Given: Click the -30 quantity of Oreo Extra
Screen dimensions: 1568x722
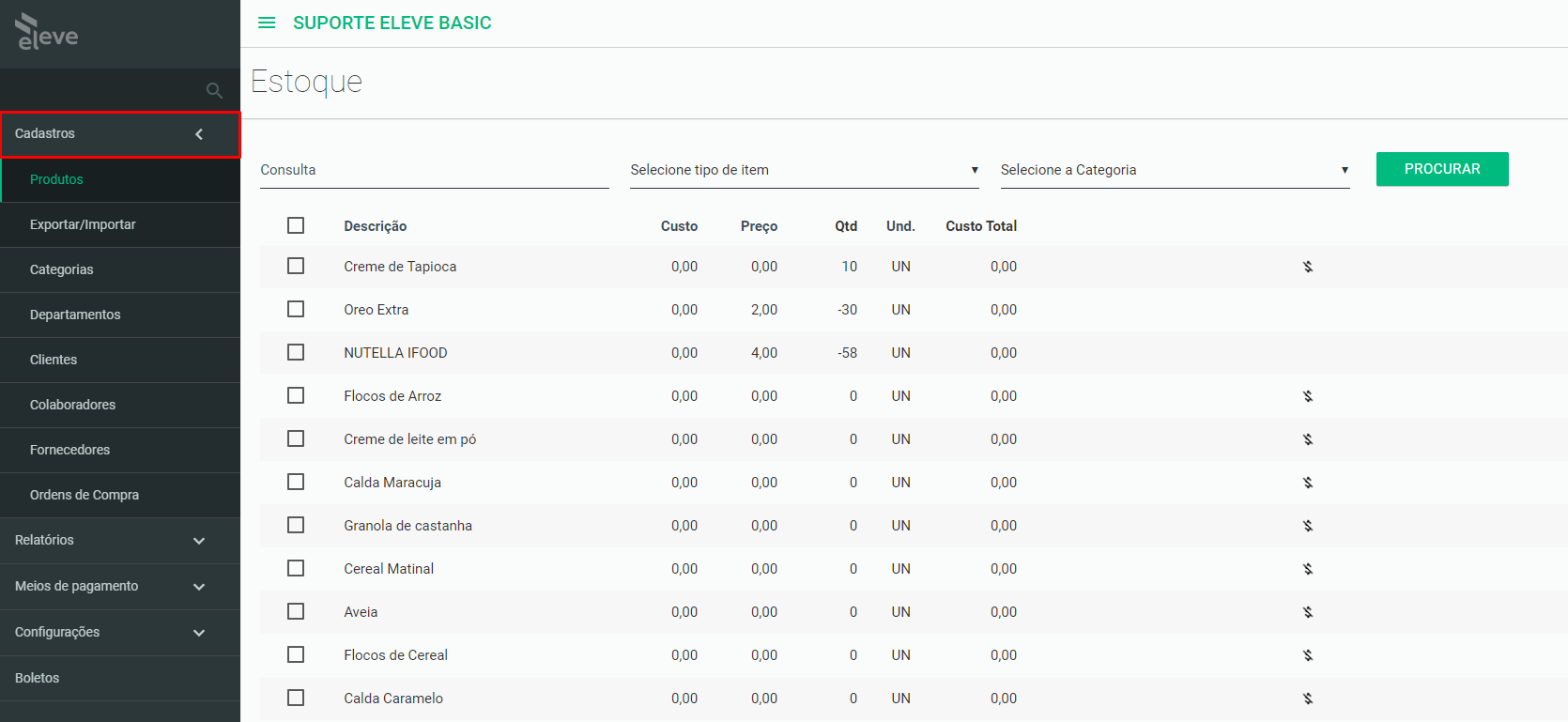Looking at the screenshot, I should pyautogui.click(x=847, y=310).
